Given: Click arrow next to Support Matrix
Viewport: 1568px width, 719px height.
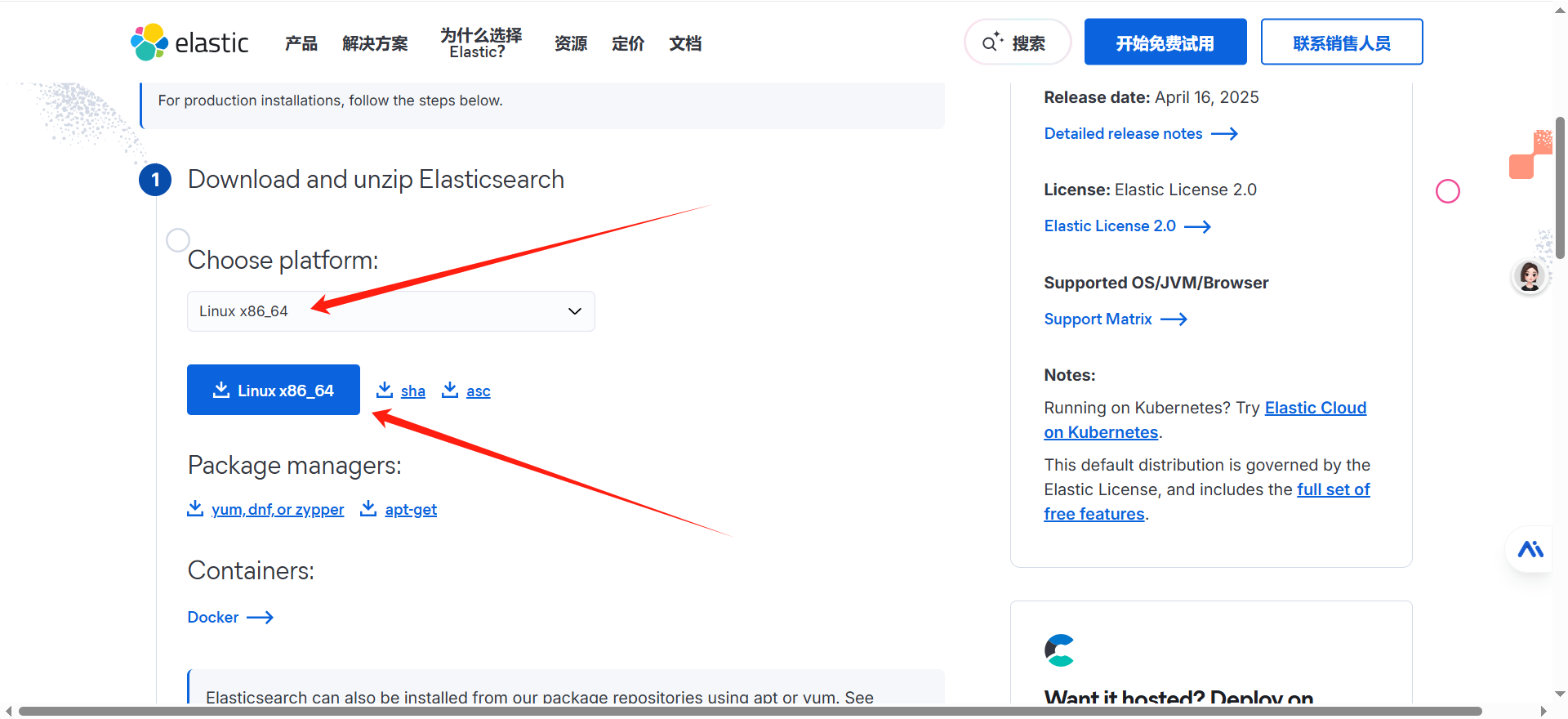Looking at the screenshot, I should pos(1174,319).
